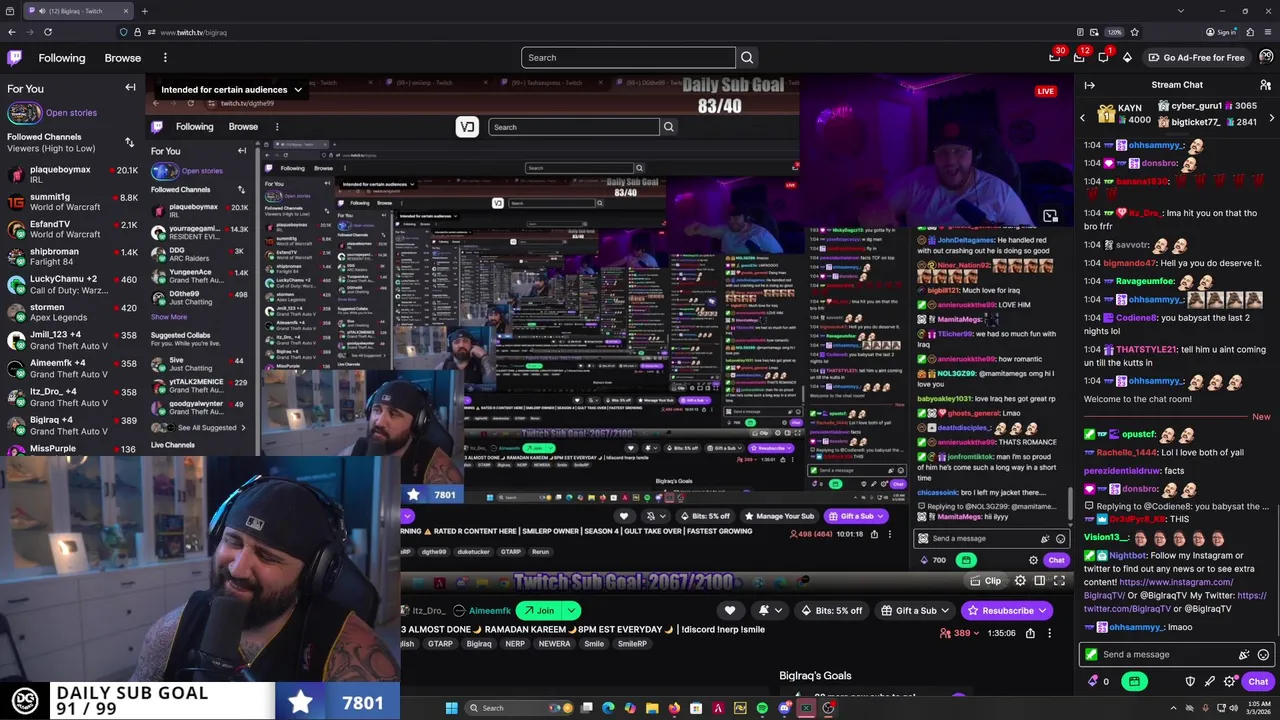Image resolution: width=1280 pixels, height=720 pixels.
Task: Open the shield mode icon below chat
Action: (x=1190, y=682)
